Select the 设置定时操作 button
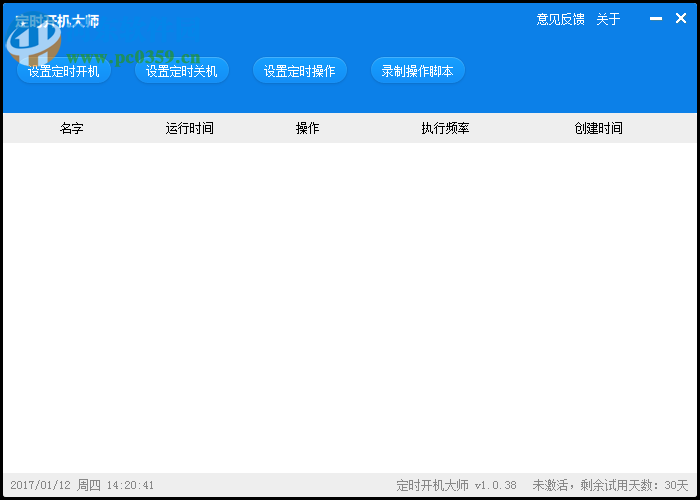 point(300,71)
